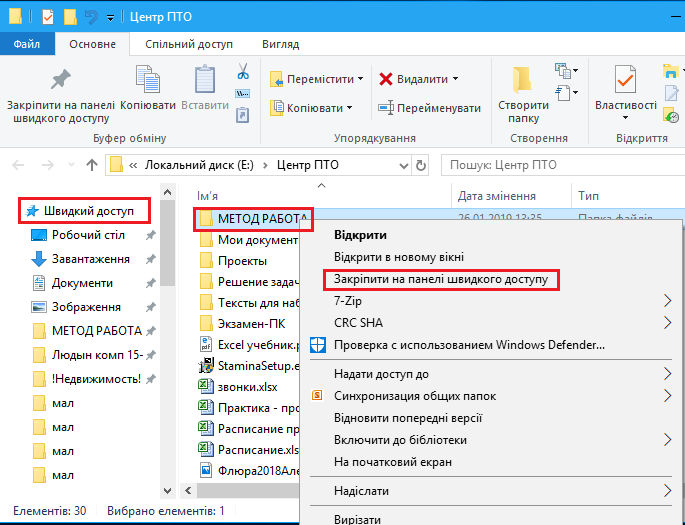Expand the 7-Zip submenu arrow
Screen dimensions: 685x525
(668, 300)
